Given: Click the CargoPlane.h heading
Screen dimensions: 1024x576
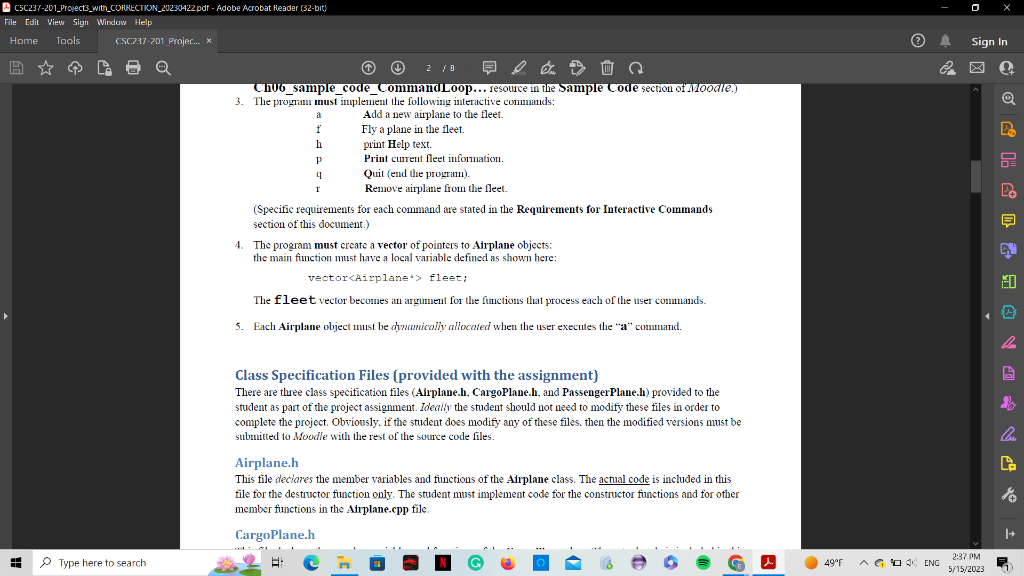Looking at the screenshot, I should pyautogui.click(x=275, y=534).
